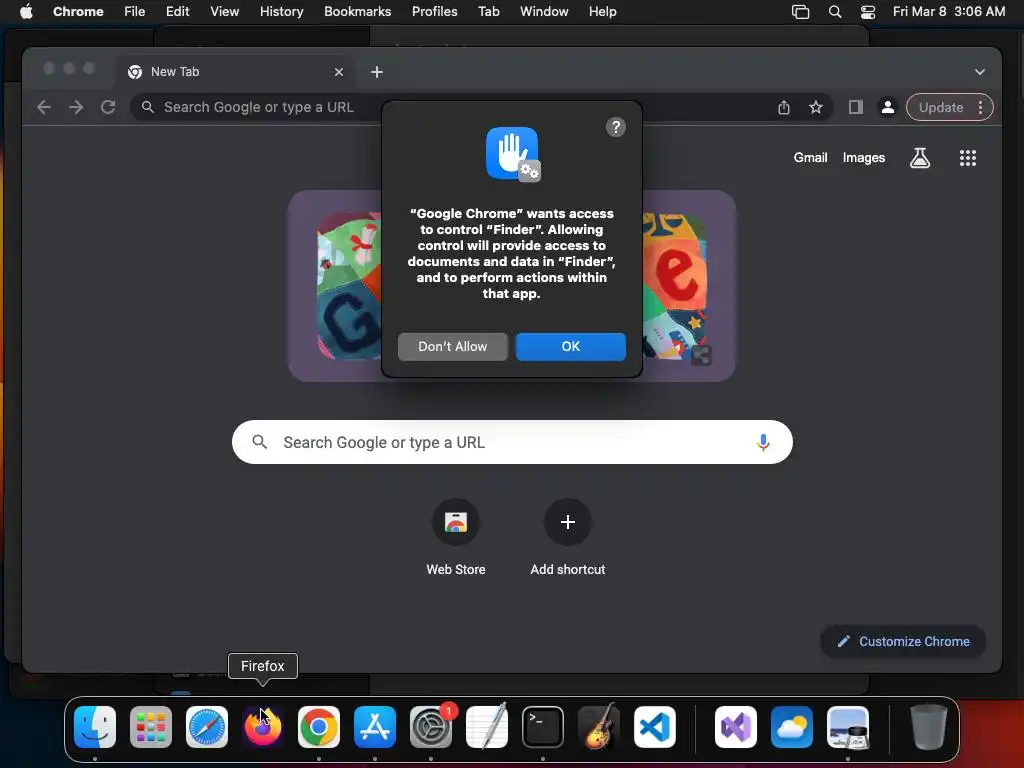Image resolution: width=1024 pixels, height=768 pixels.
Task: Open the App Store from the Dock
Action: pyautogui.click(x=375, y=727)
